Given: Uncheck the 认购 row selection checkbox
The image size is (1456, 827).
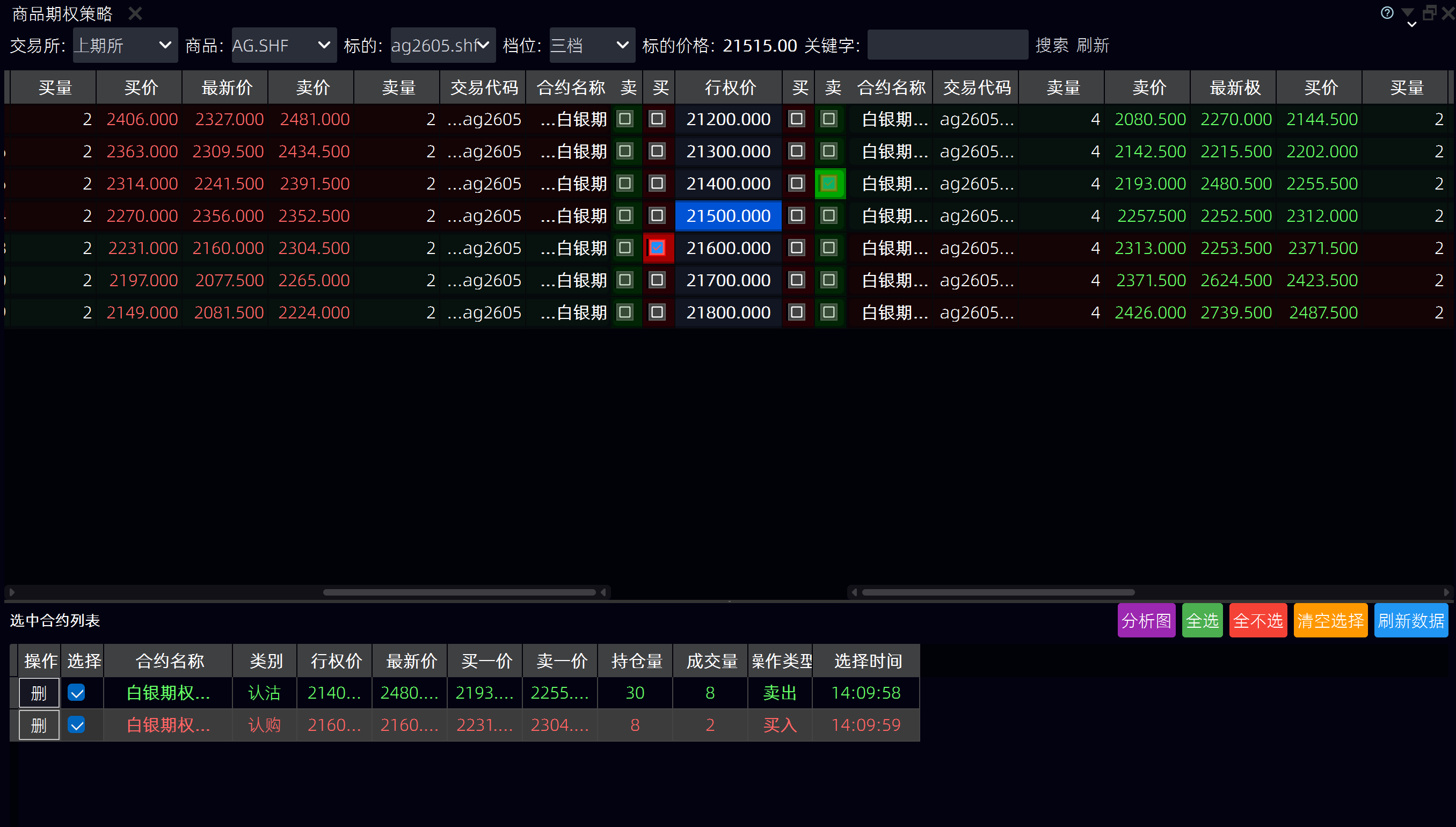Looking at the screenshot, I should (76, 726).
